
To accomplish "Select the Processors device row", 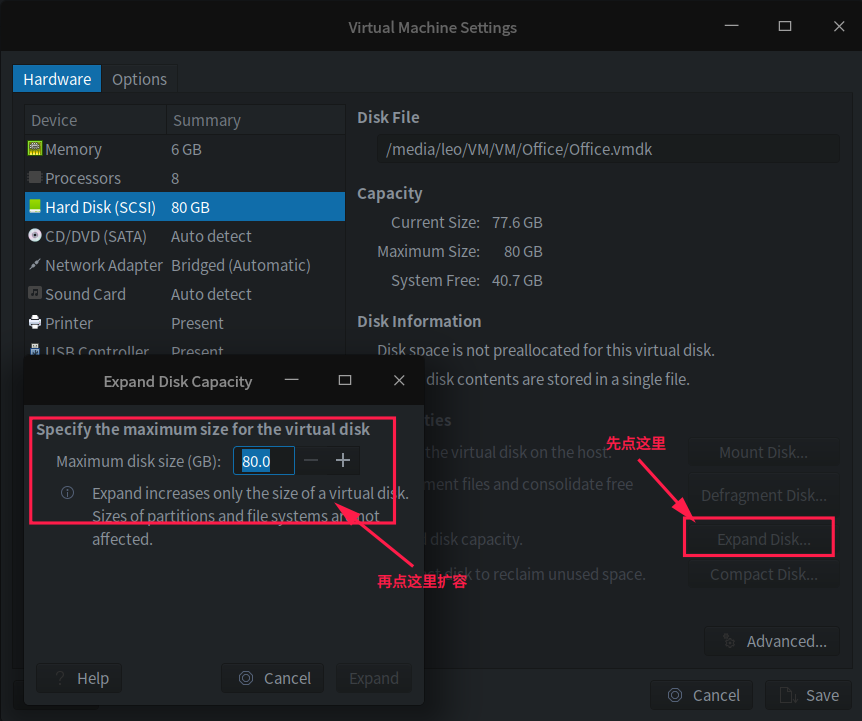I will pyautogui.click(x=185, y=178).
